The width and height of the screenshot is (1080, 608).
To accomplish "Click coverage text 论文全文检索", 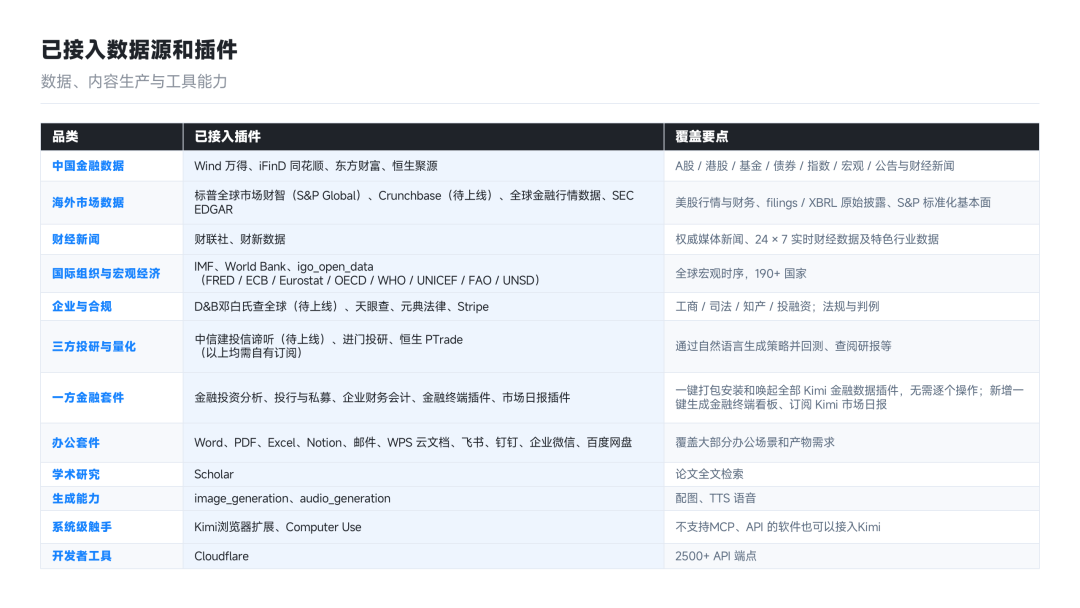I will coord(709,474).
